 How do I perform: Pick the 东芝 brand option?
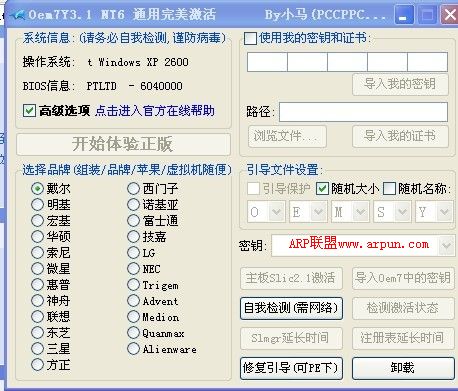pyautogui.click(x=37, y=333)
